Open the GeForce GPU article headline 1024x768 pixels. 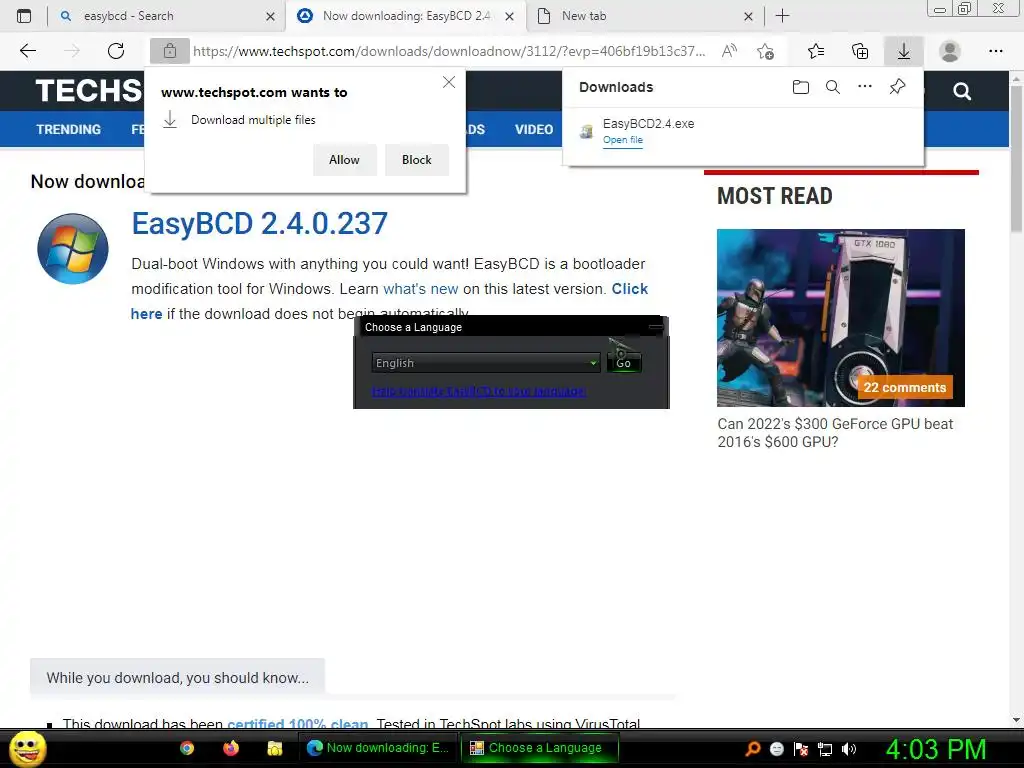click(x=835, y=432)
